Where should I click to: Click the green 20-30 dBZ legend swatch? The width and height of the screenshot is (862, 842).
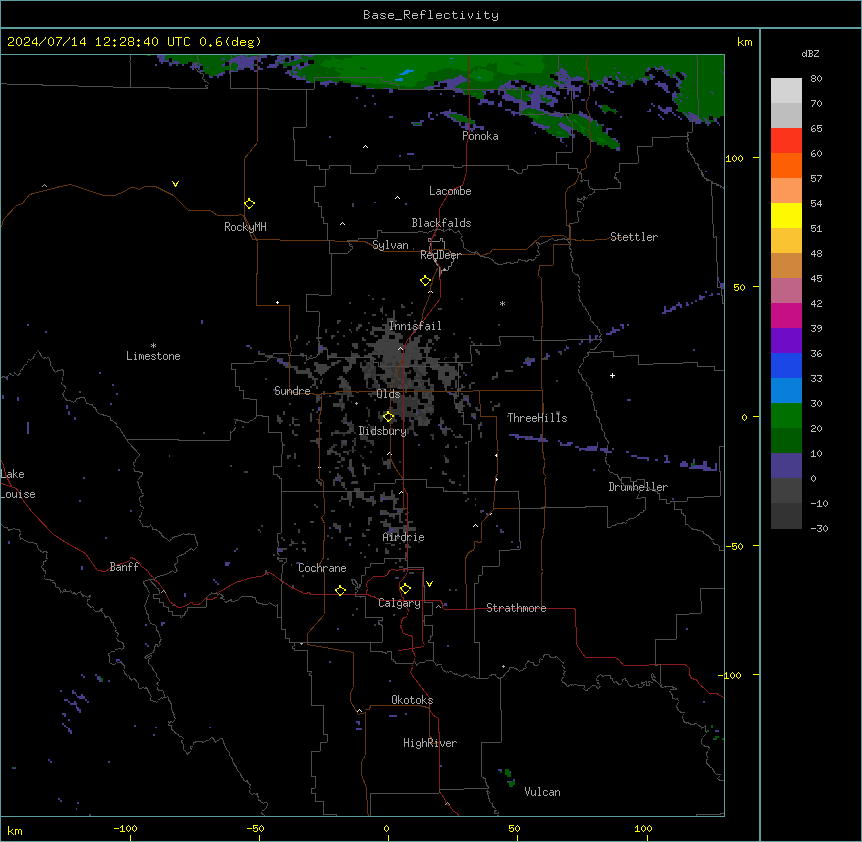(786, 416)
